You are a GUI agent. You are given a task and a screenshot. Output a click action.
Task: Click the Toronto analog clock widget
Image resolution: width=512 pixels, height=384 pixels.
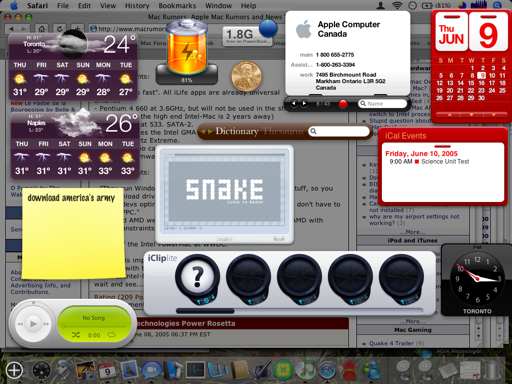point(477,279)
